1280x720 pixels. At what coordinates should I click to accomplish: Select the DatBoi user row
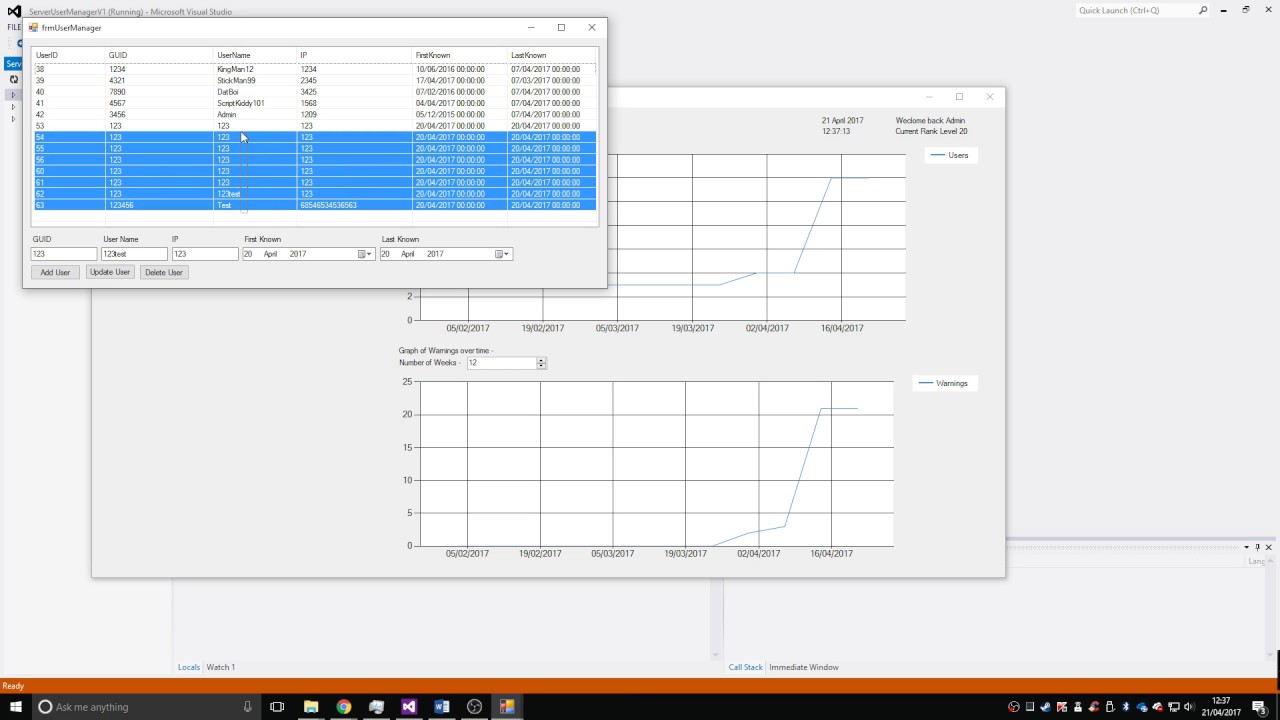pyautogui.click(x=314, y=92)
